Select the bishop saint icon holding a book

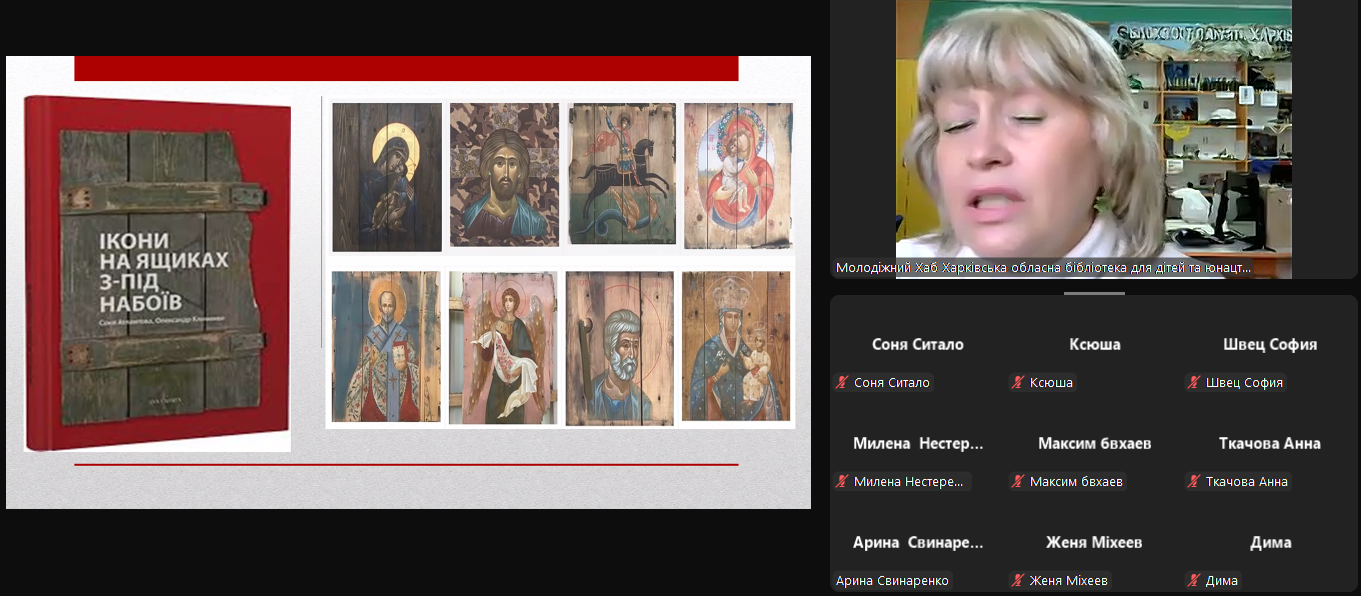(386, 347)
